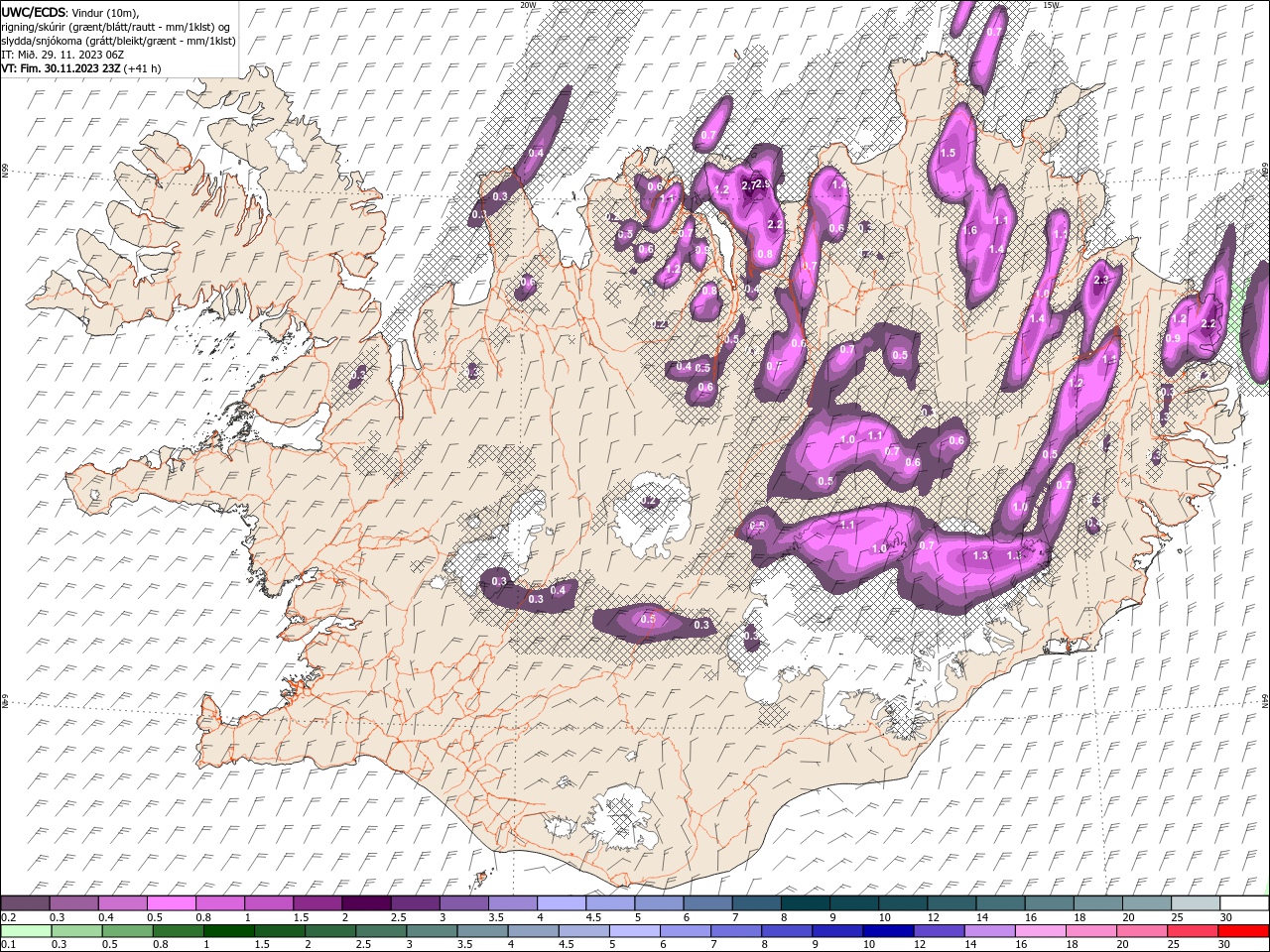1270x952 pixels.
Task: Select the upper legend swatch between 1 and 1.5
Action: pyautogui.click(x=268, y=903)
